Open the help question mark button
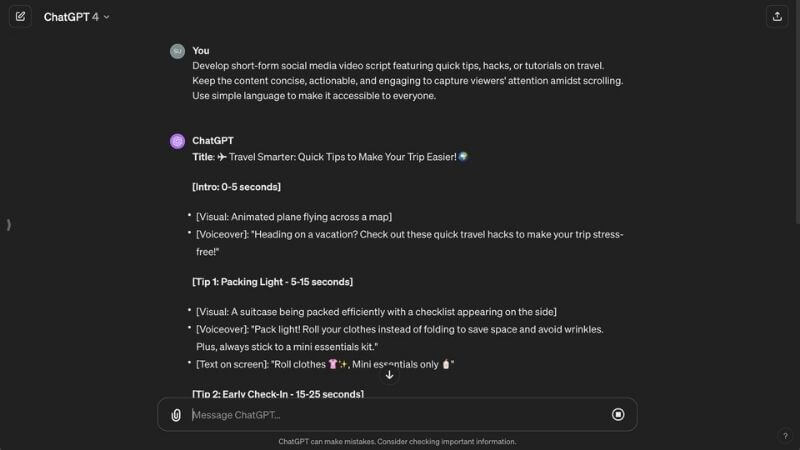The image size is (800, 450). pos(785,435)
